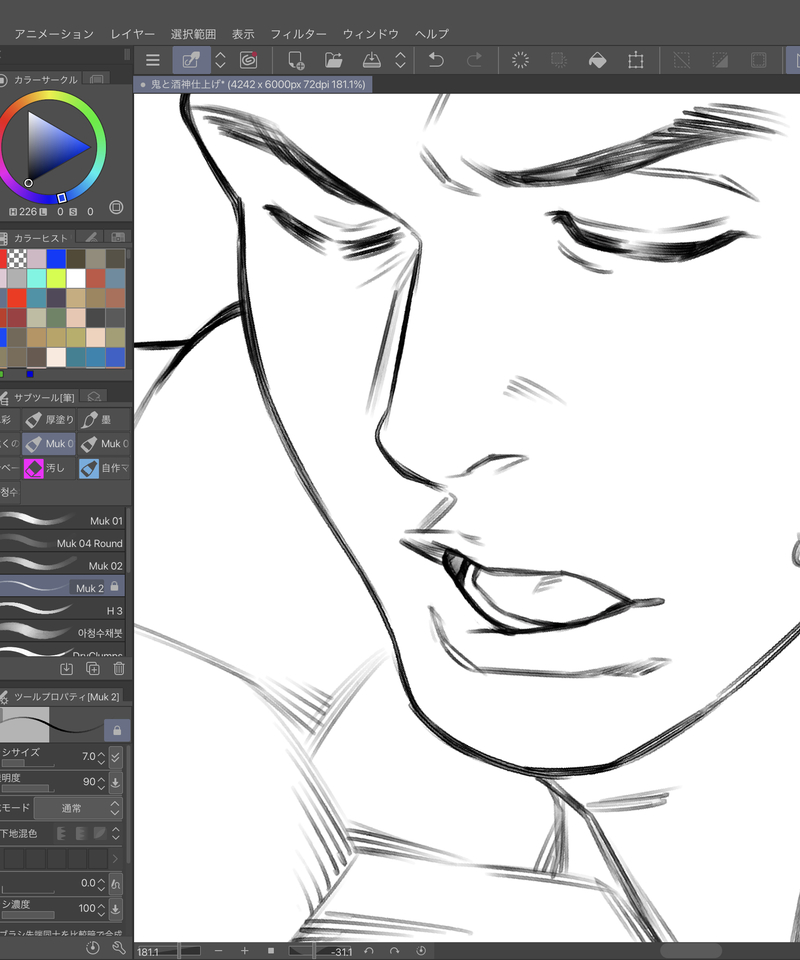Choose the Muk 02 brush
This screenshot has width=800, height=960.
62,565
